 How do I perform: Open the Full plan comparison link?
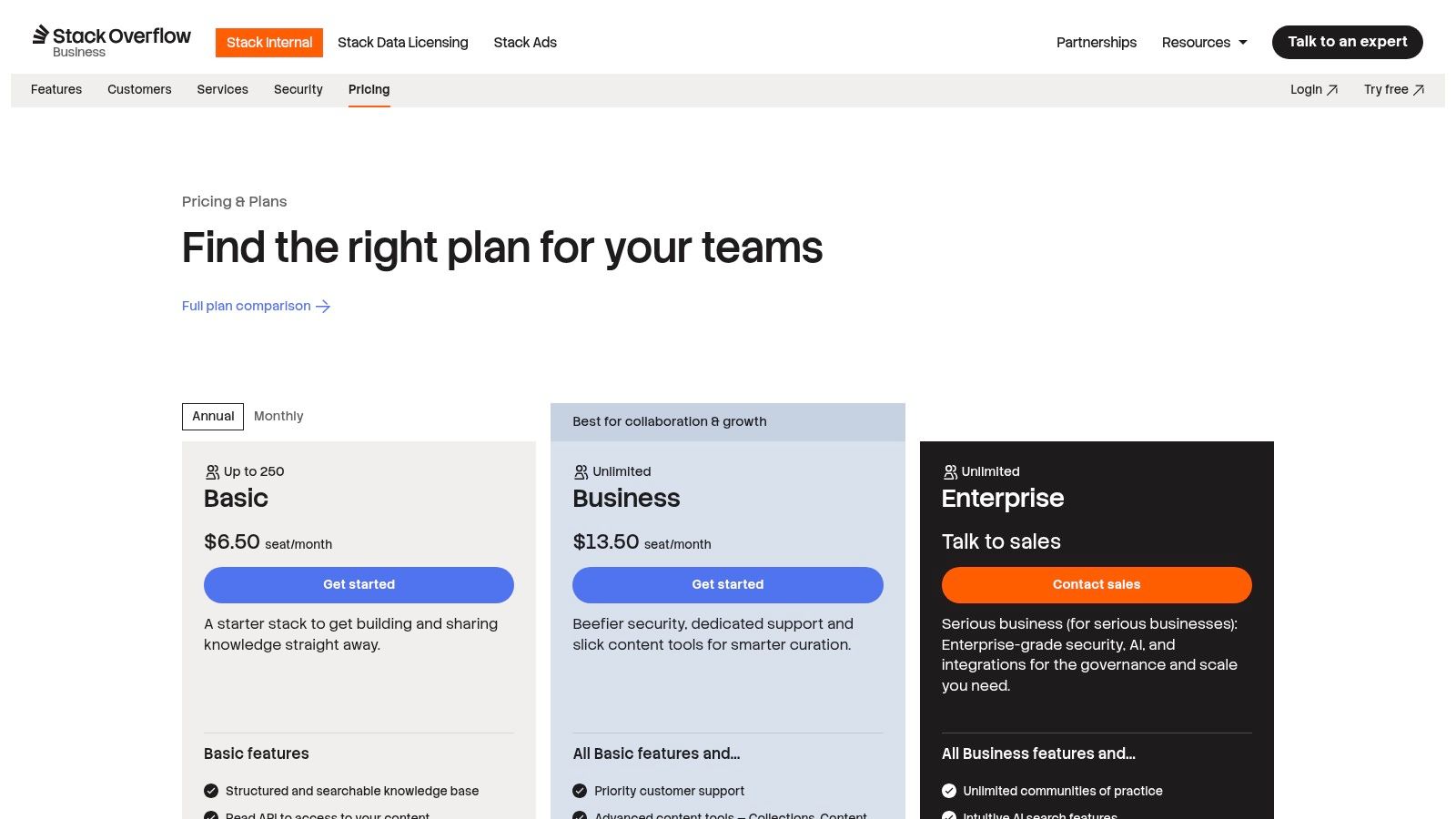(x=246, y=306)
